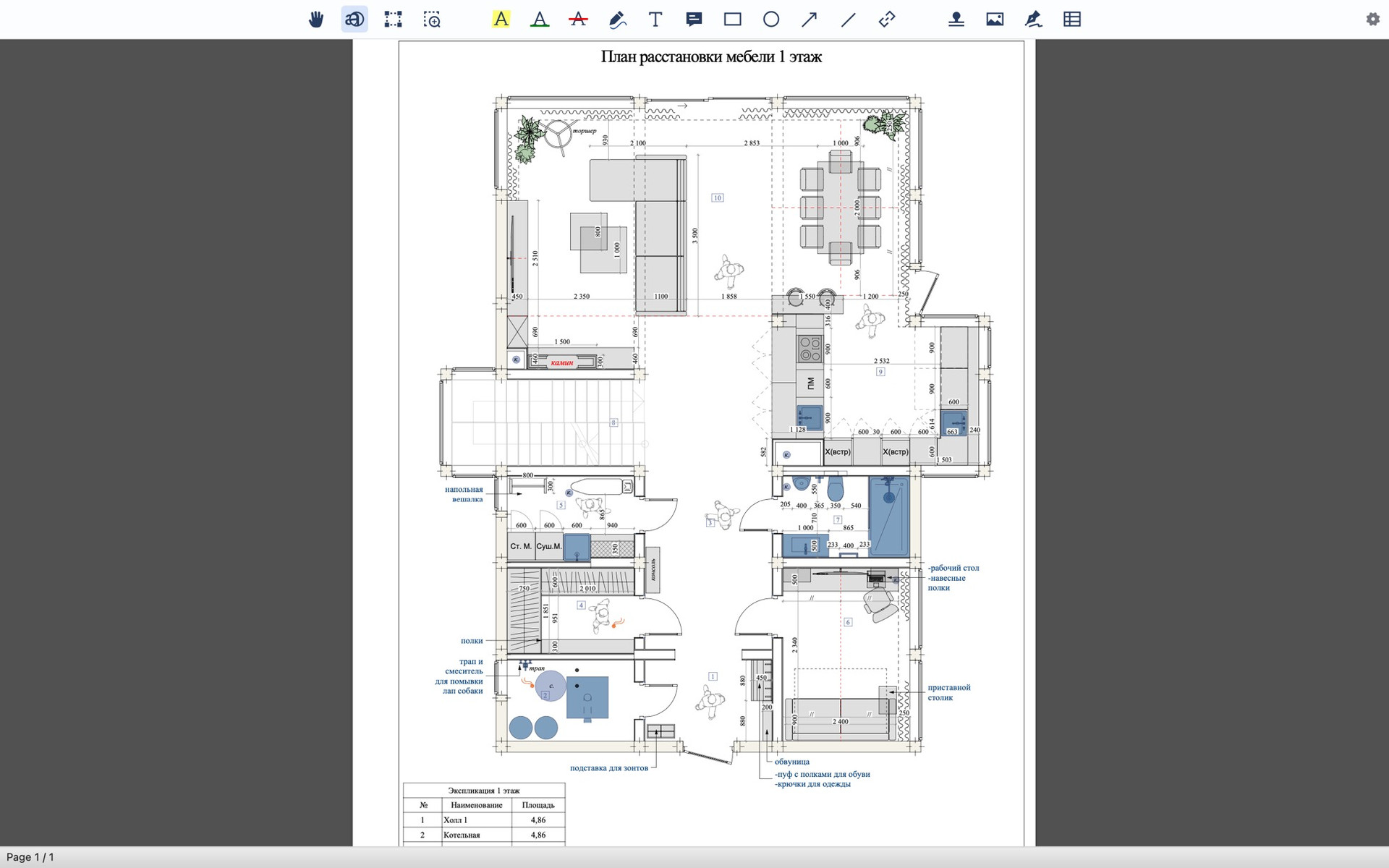Choose the straight line tool
Screen dimensions: 1389x868
849,20
